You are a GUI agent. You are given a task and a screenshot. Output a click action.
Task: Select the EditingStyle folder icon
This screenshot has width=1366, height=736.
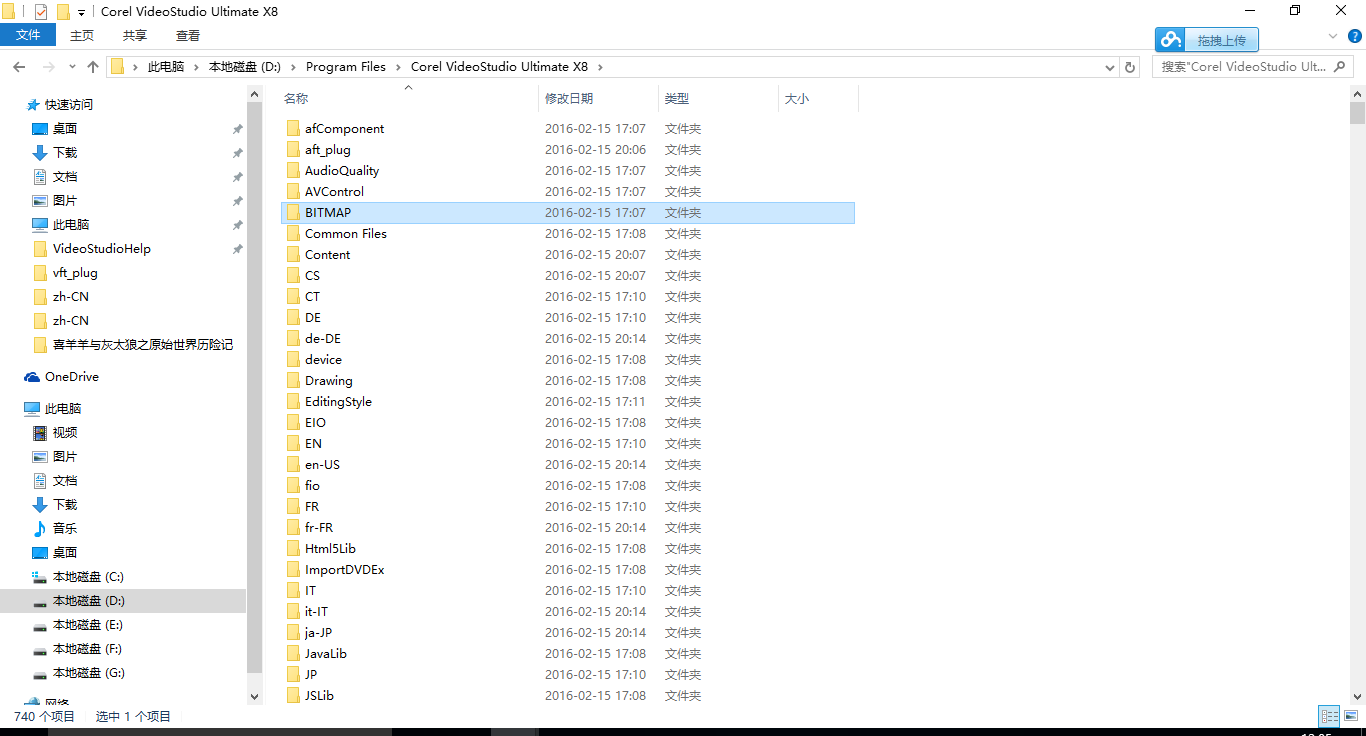pyautogui.click(x=293, y=401)
